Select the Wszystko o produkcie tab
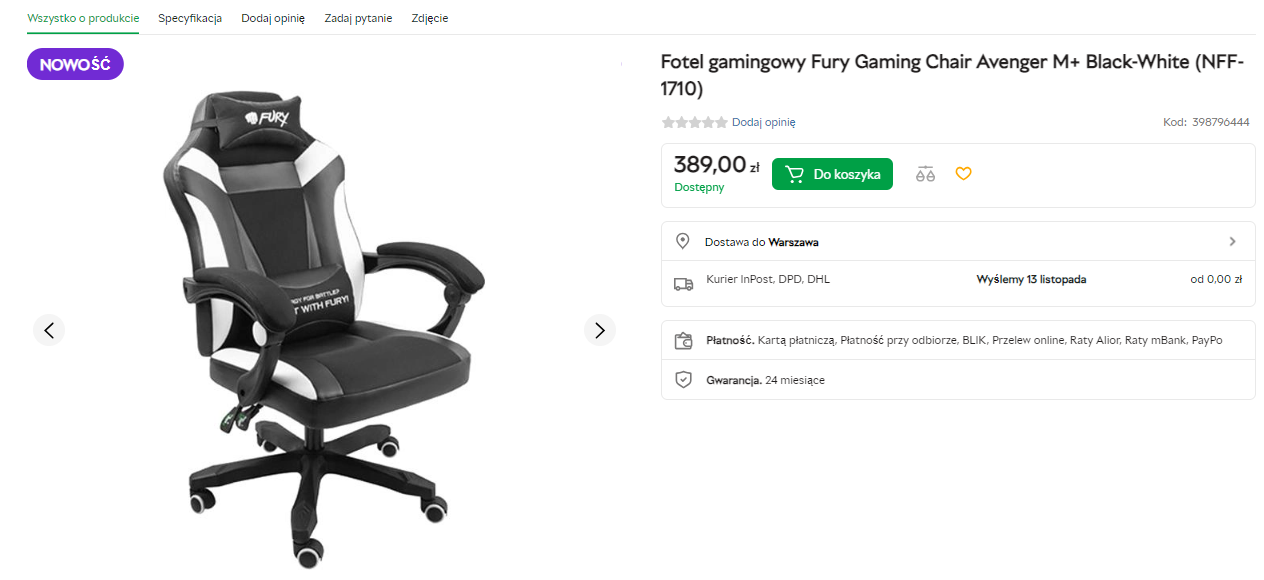The width and height of the screenshot is (1264, 580). [x=83, y=18]
